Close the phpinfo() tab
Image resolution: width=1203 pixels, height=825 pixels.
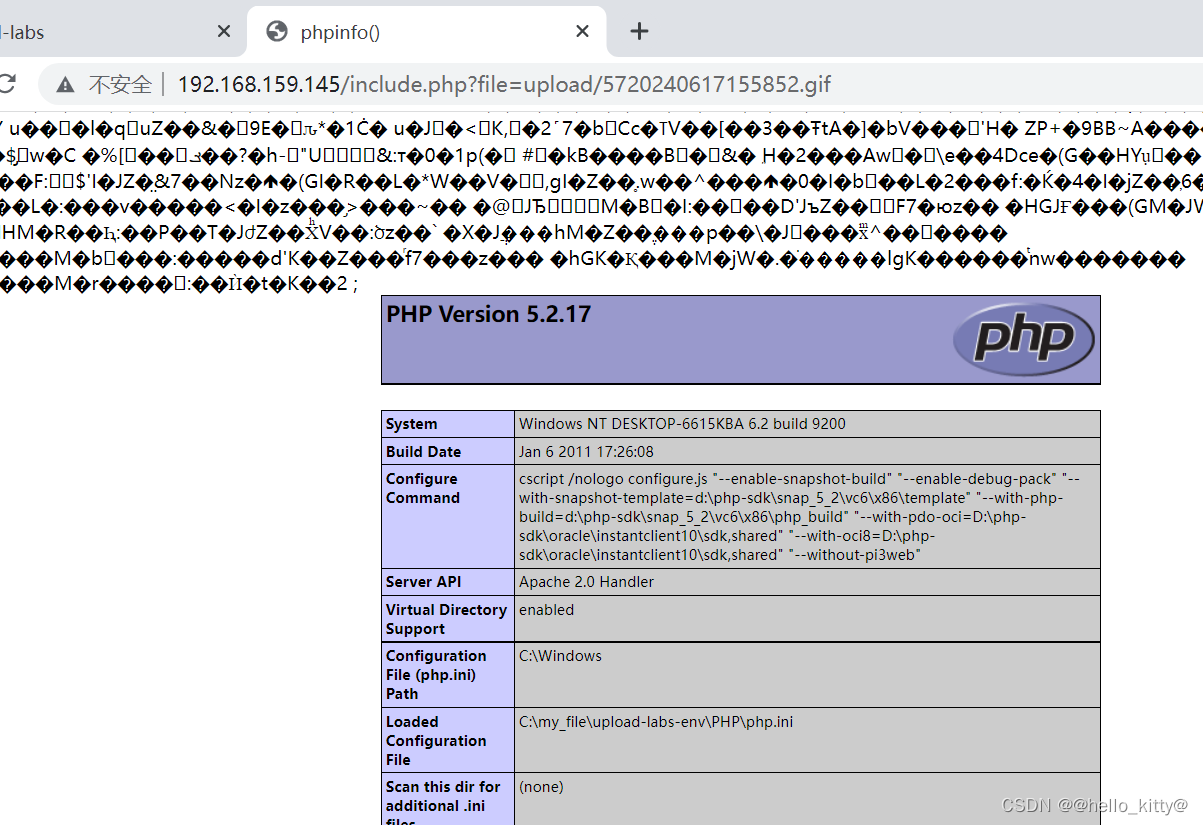(x=582, y=32)
